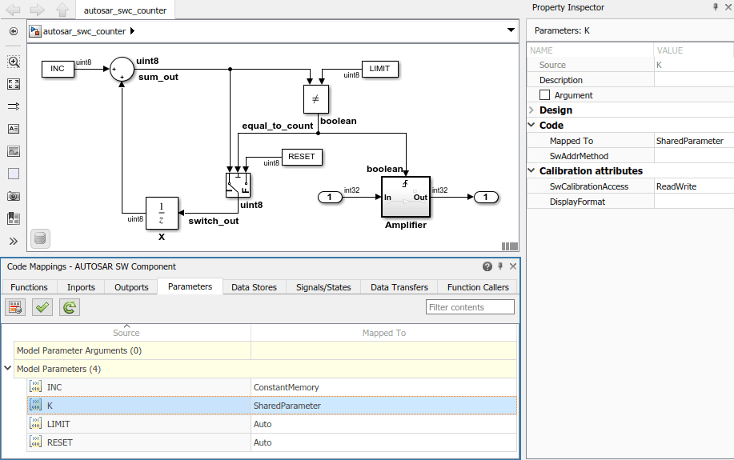Screen dimensions: 734x460
Task: Click the Zoom In magnifier tool
Action: (14, 62)
